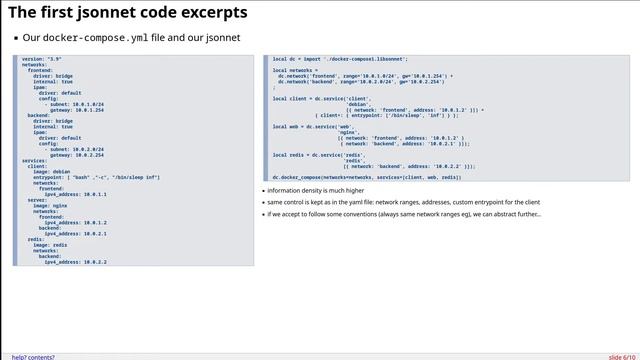Click the "local client = dc.service" line
The width and height of the screenshot is (640, 360).
pyautogui.click(x=322, y=99)
